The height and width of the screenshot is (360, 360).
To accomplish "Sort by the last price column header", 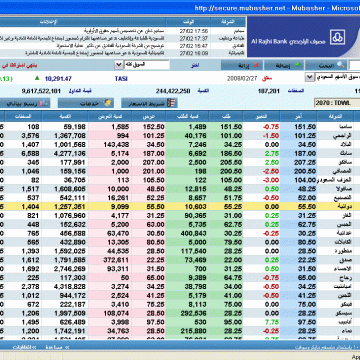I will click(x=299, y=116).
